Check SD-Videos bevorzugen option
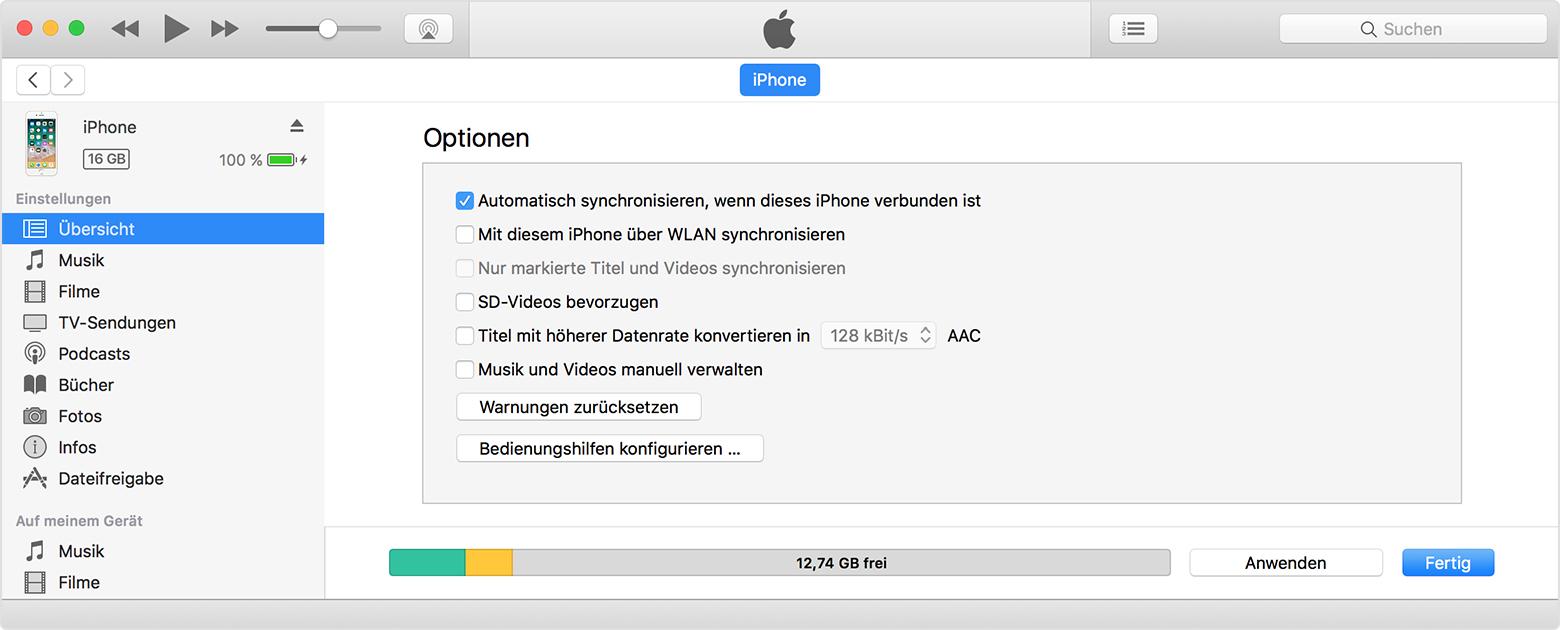Viewport: 1560px width, 630px height. coord(464,302)
